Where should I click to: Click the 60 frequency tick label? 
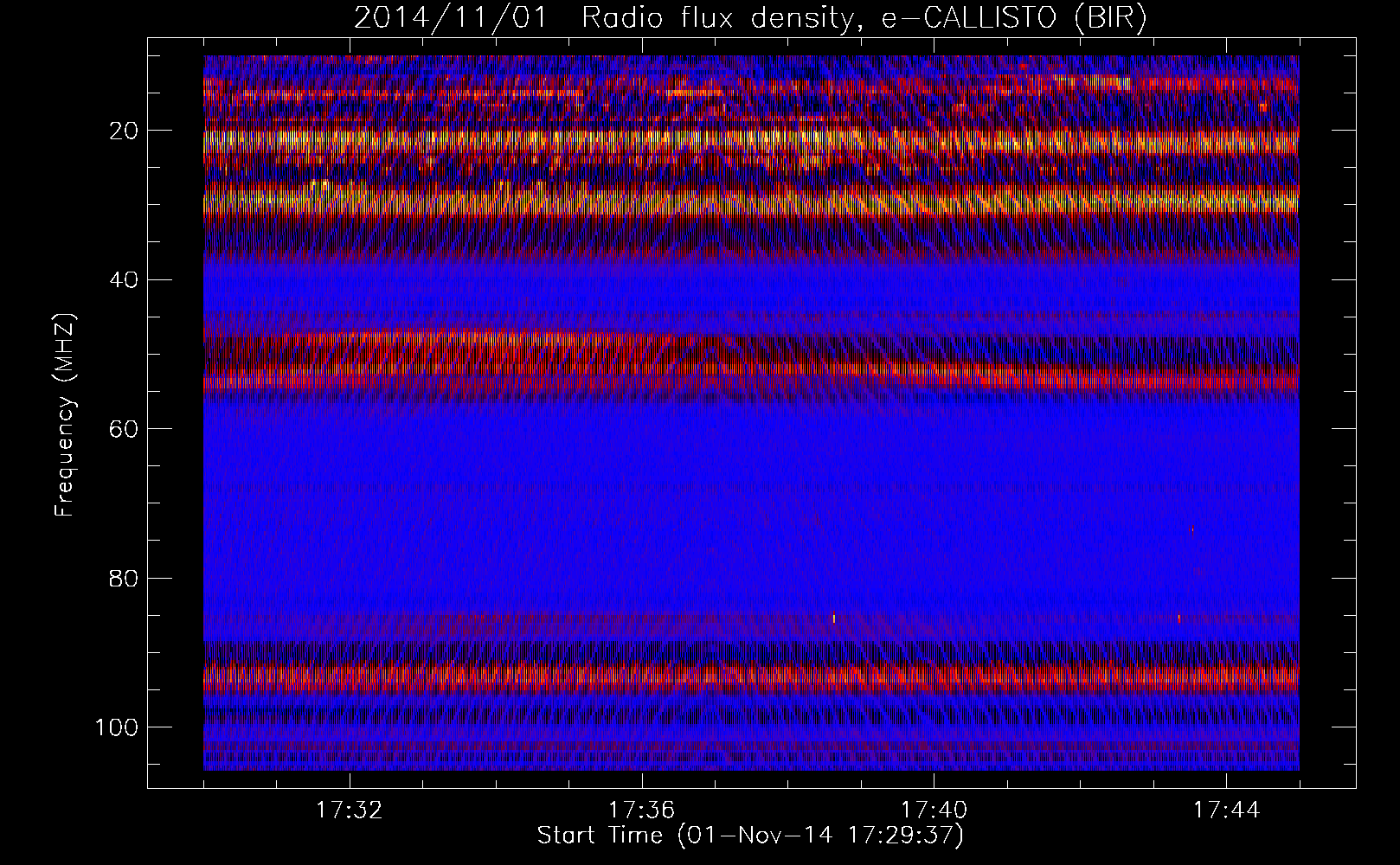[125, 429]
